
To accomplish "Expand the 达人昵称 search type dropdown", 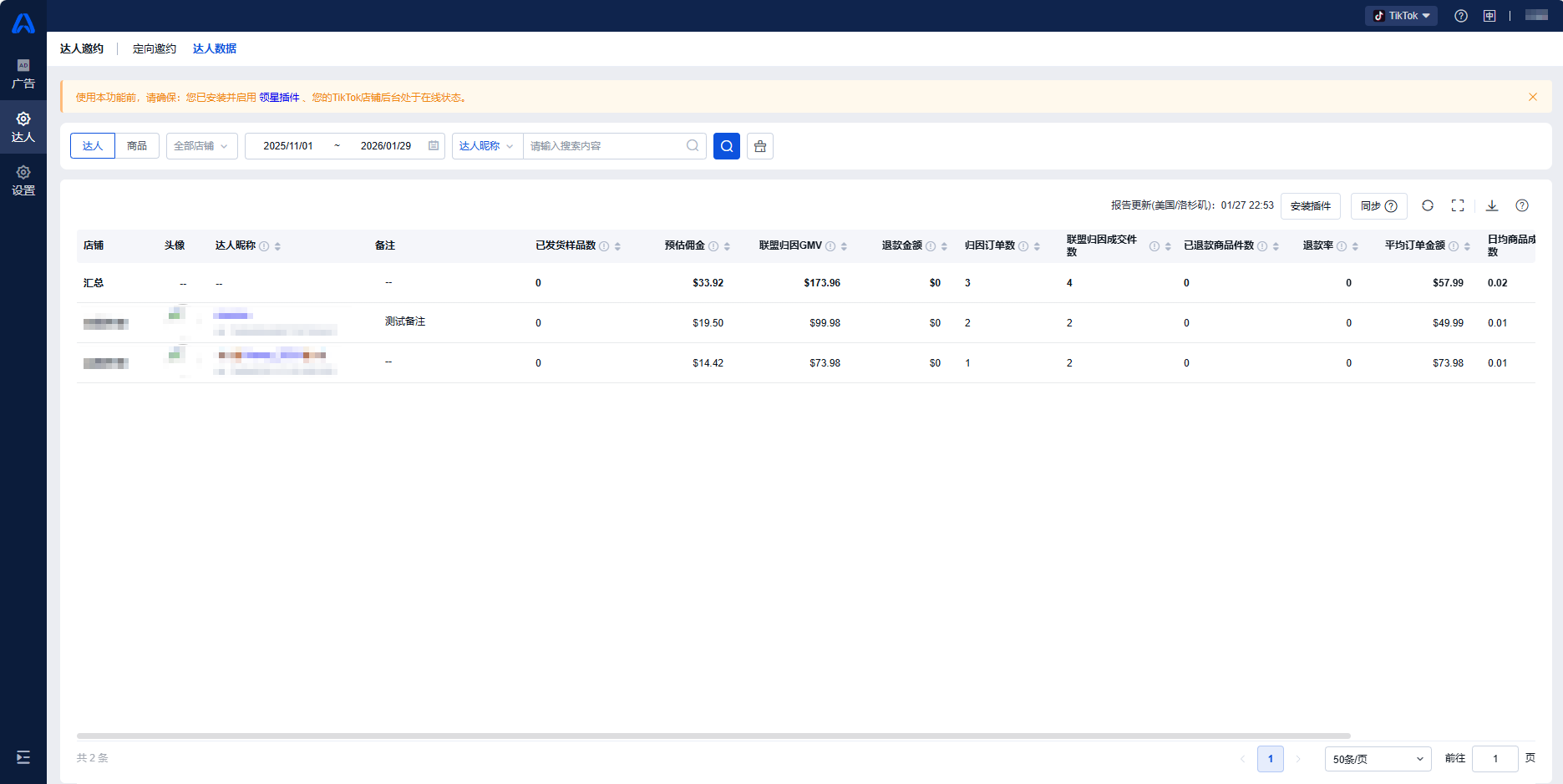I will tap(486, 146).
